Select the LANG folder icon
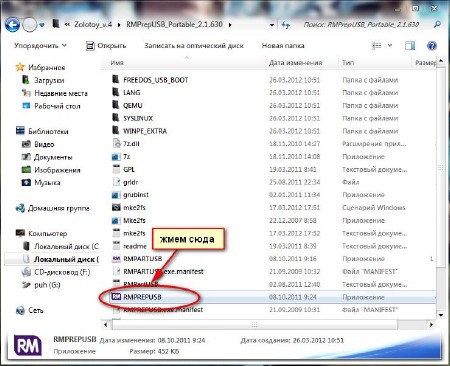The width and height of the screenshot is (450, 366). point(115,92)
